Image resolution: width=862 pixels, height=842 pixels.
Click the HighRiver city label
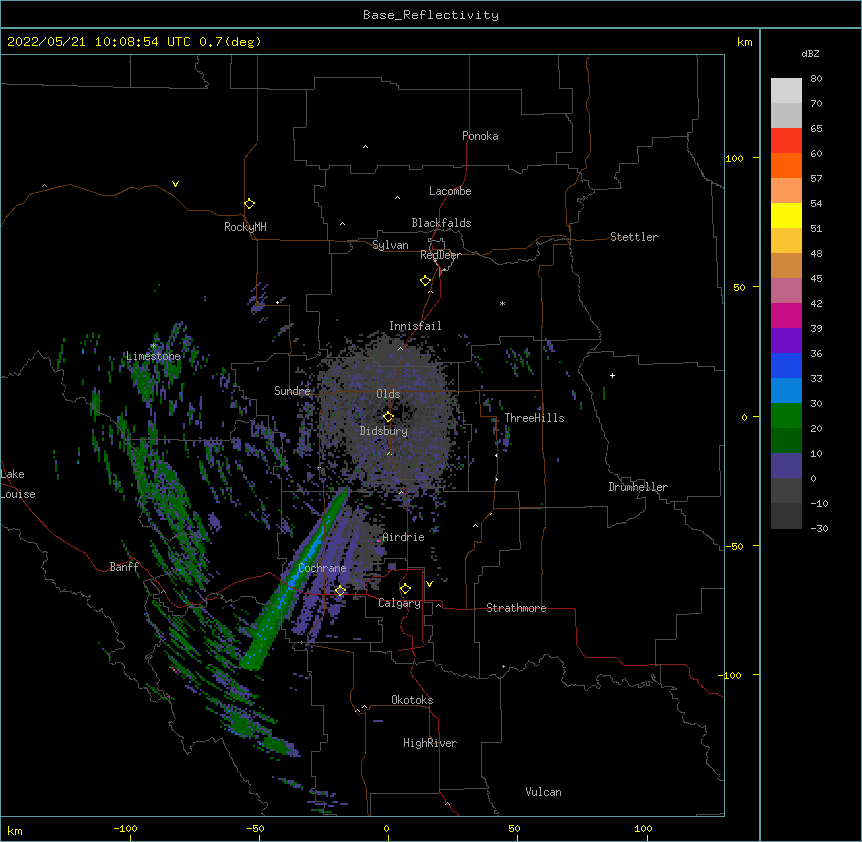pyautogui.click(x=430, y=743)
